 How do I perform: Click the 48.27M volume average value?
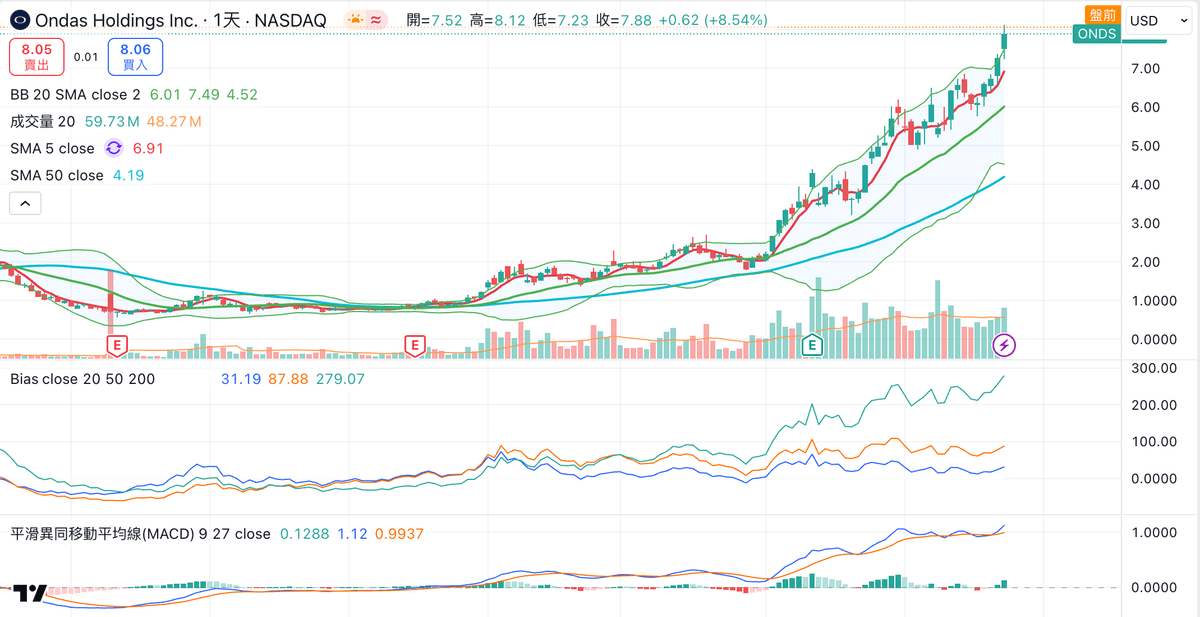174,122
